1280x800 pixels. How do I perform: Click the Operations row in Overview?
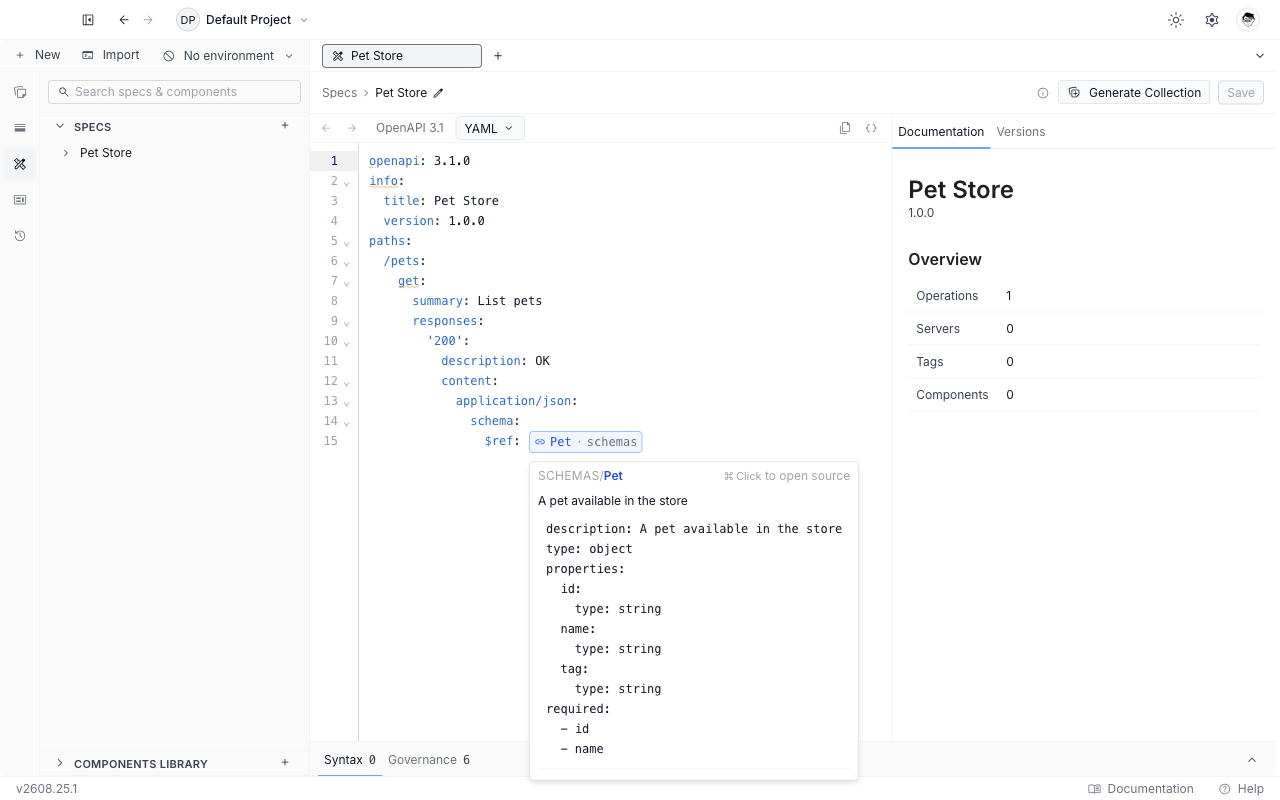point(1084,296)
